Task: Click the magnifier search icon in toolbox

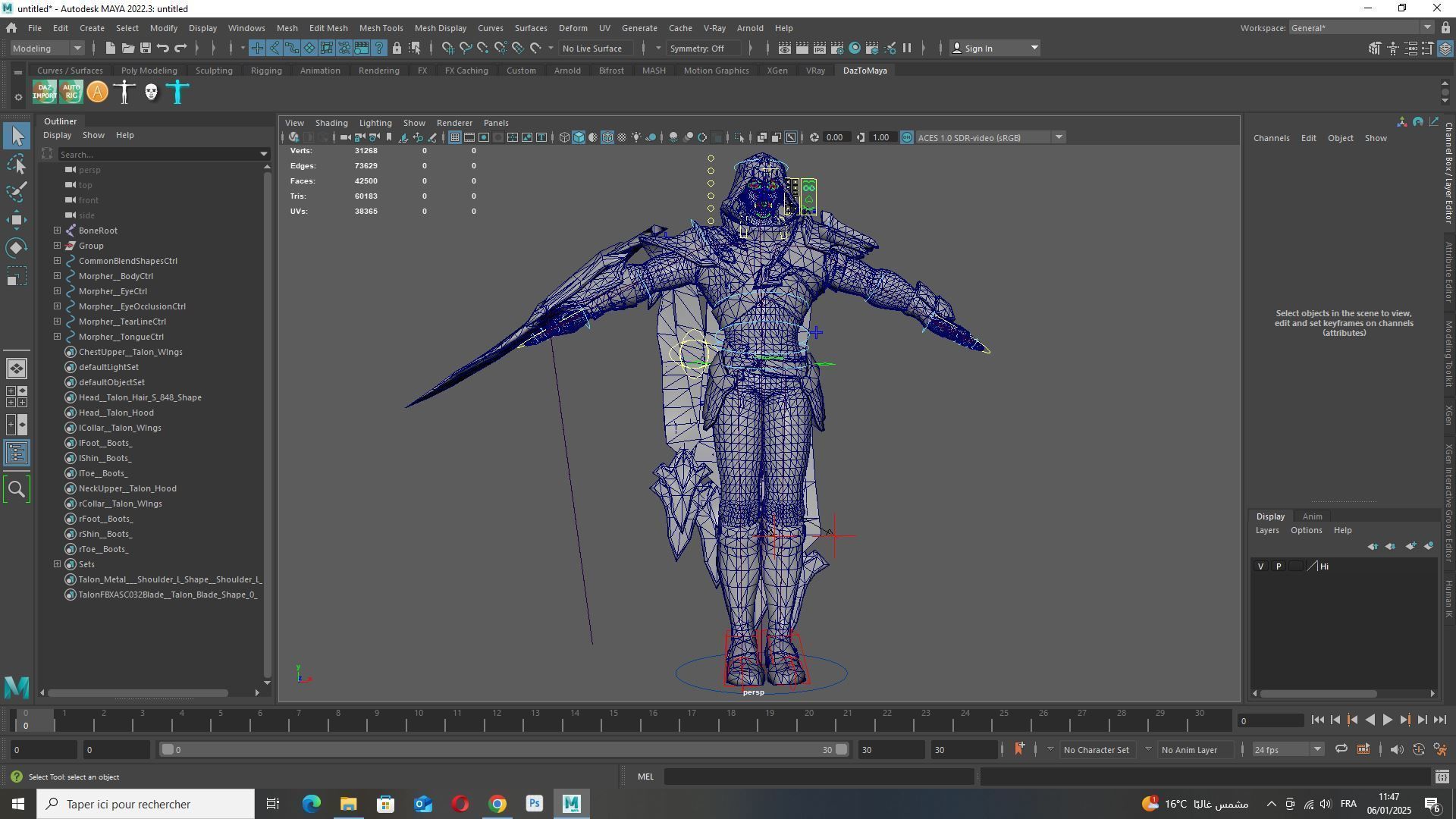Action: click(17, 489)
